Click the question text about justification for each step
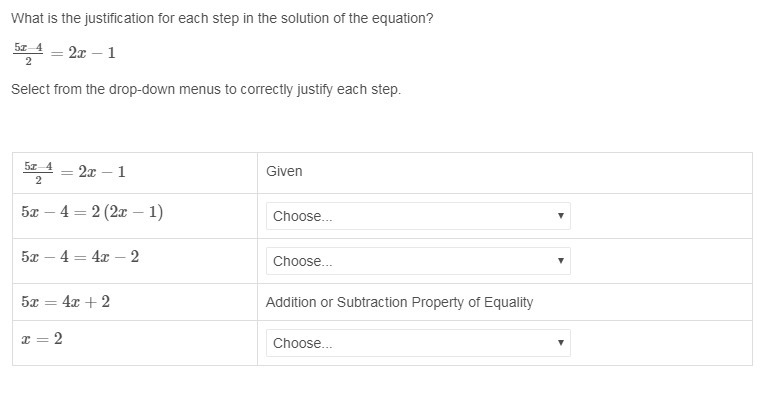This screenshot has width=762, height=398. tap(222, 18)
